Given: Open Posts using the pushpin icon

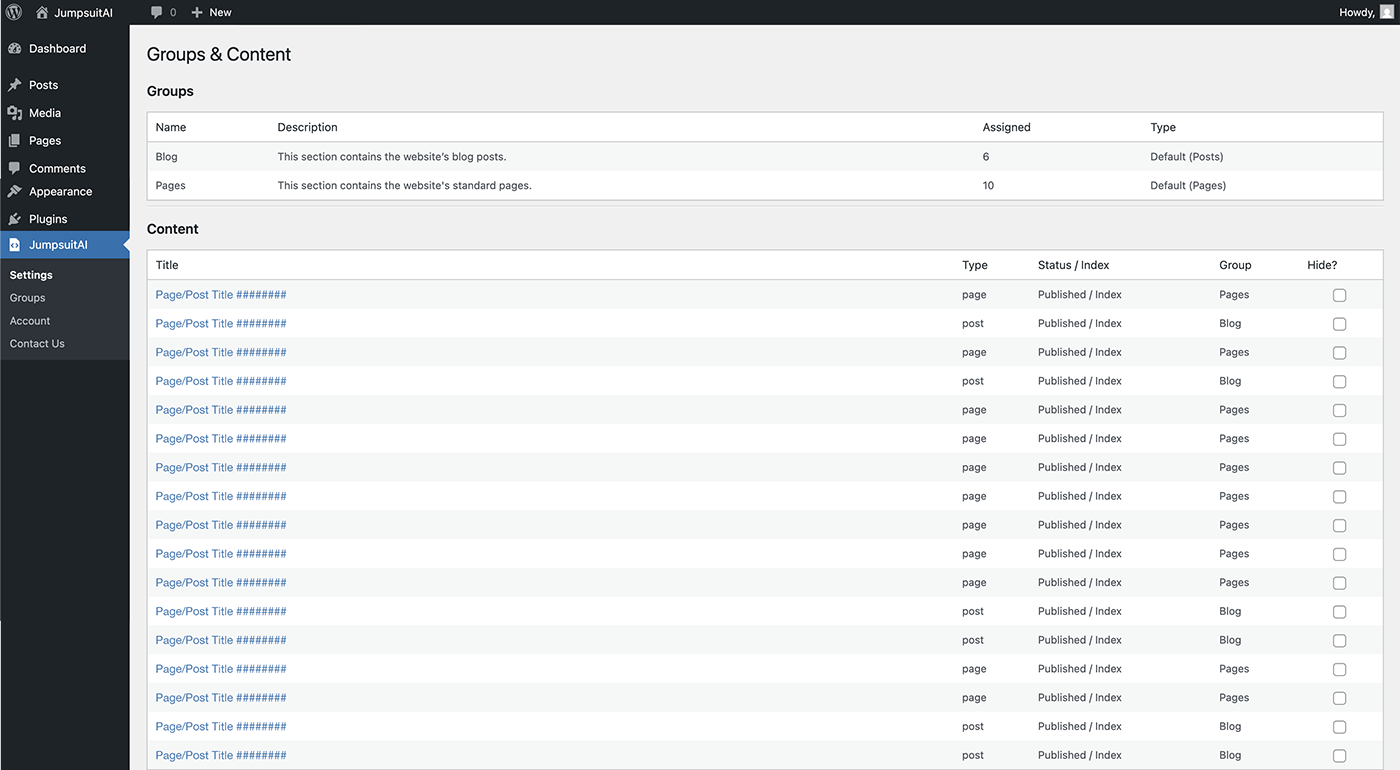Looking at the screenshot, I should tap(16, 84).
